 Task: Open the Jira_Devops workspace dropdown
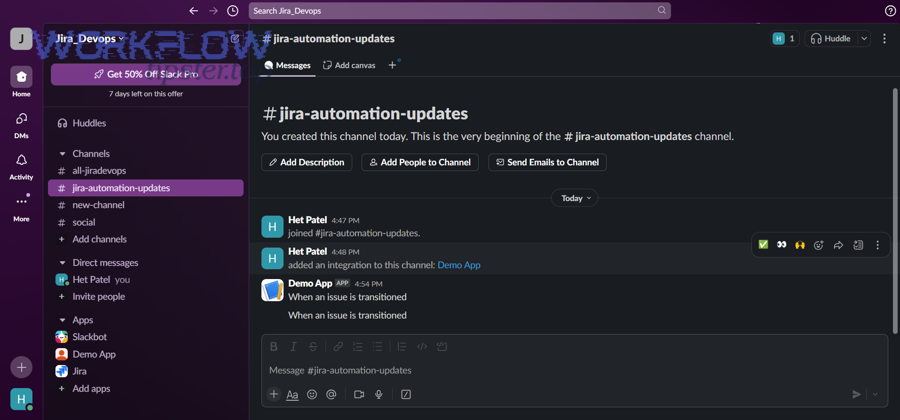[x=90, y=39]
